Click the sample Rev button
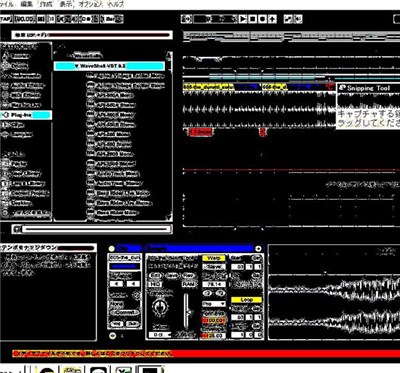The height and width of the screenshot is (373, 400). (x=189, y=276)
